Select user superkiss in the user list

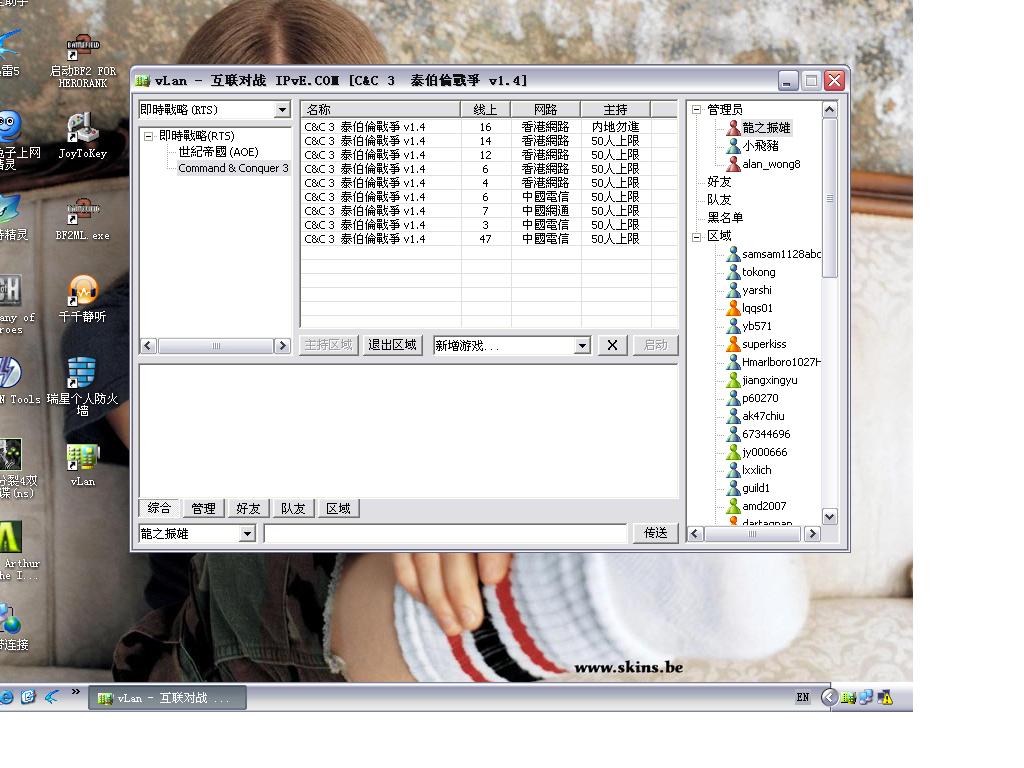pos(763,344)
